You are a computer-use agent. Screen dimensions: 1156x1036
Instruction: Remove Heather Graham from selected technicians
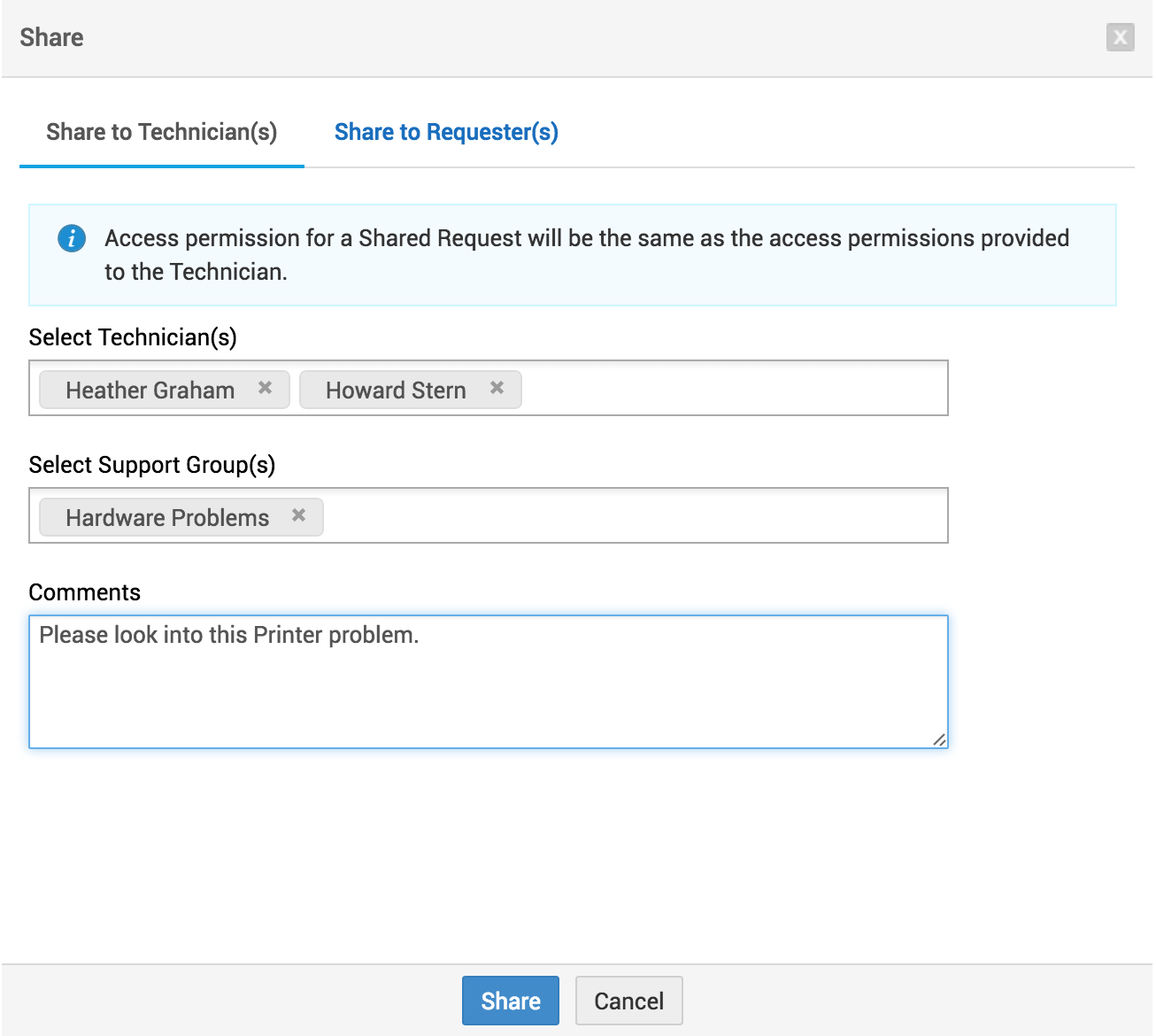click(265, 388)
